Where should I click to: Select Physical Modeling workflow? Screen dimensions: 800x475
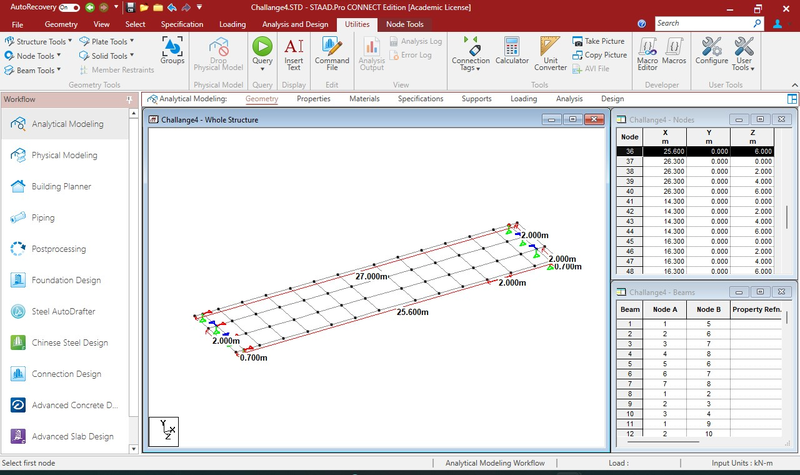point(65,155)
